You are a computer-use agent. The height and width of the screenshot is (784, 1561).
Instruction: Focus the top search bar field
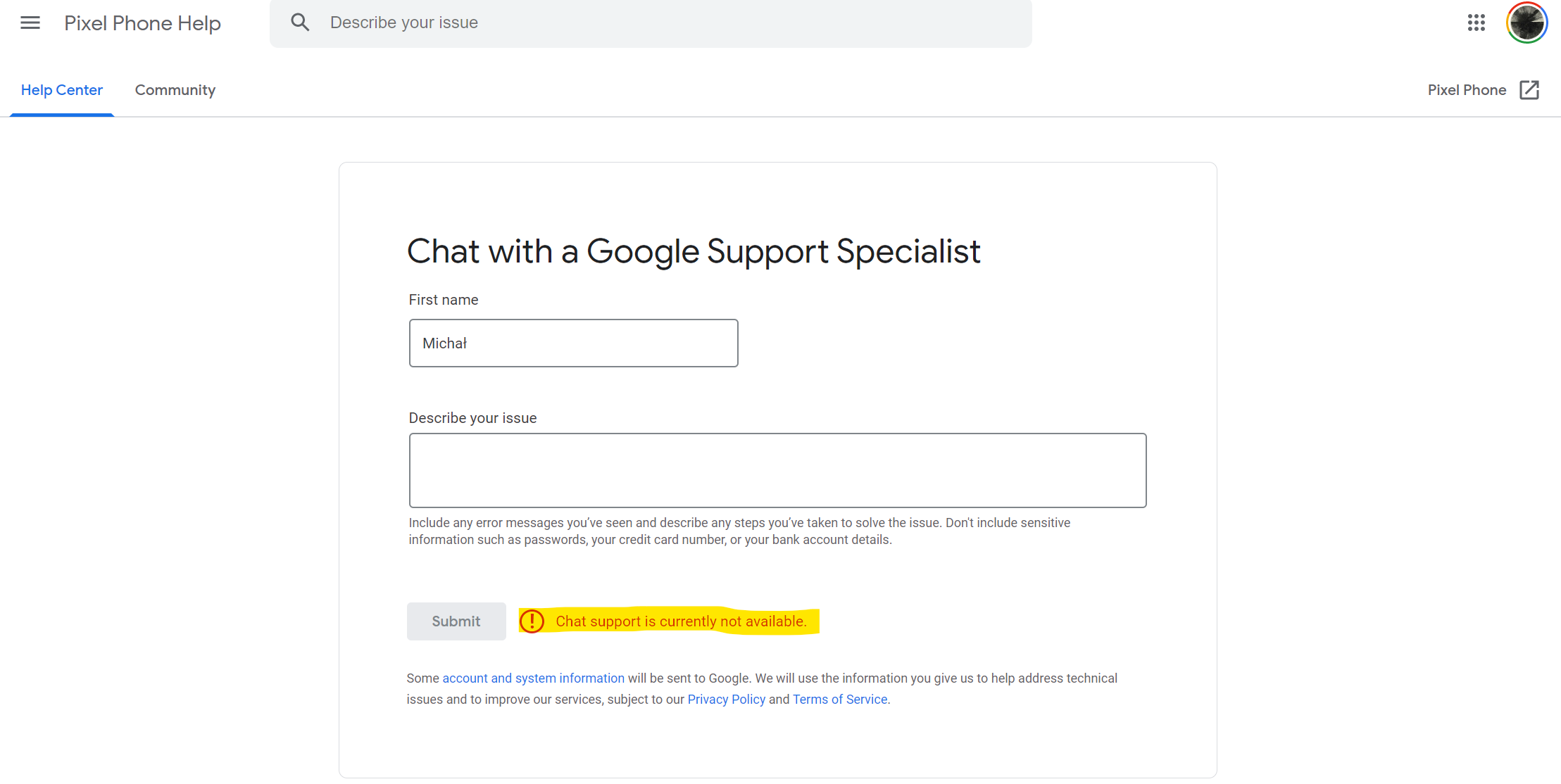[669, 23]
